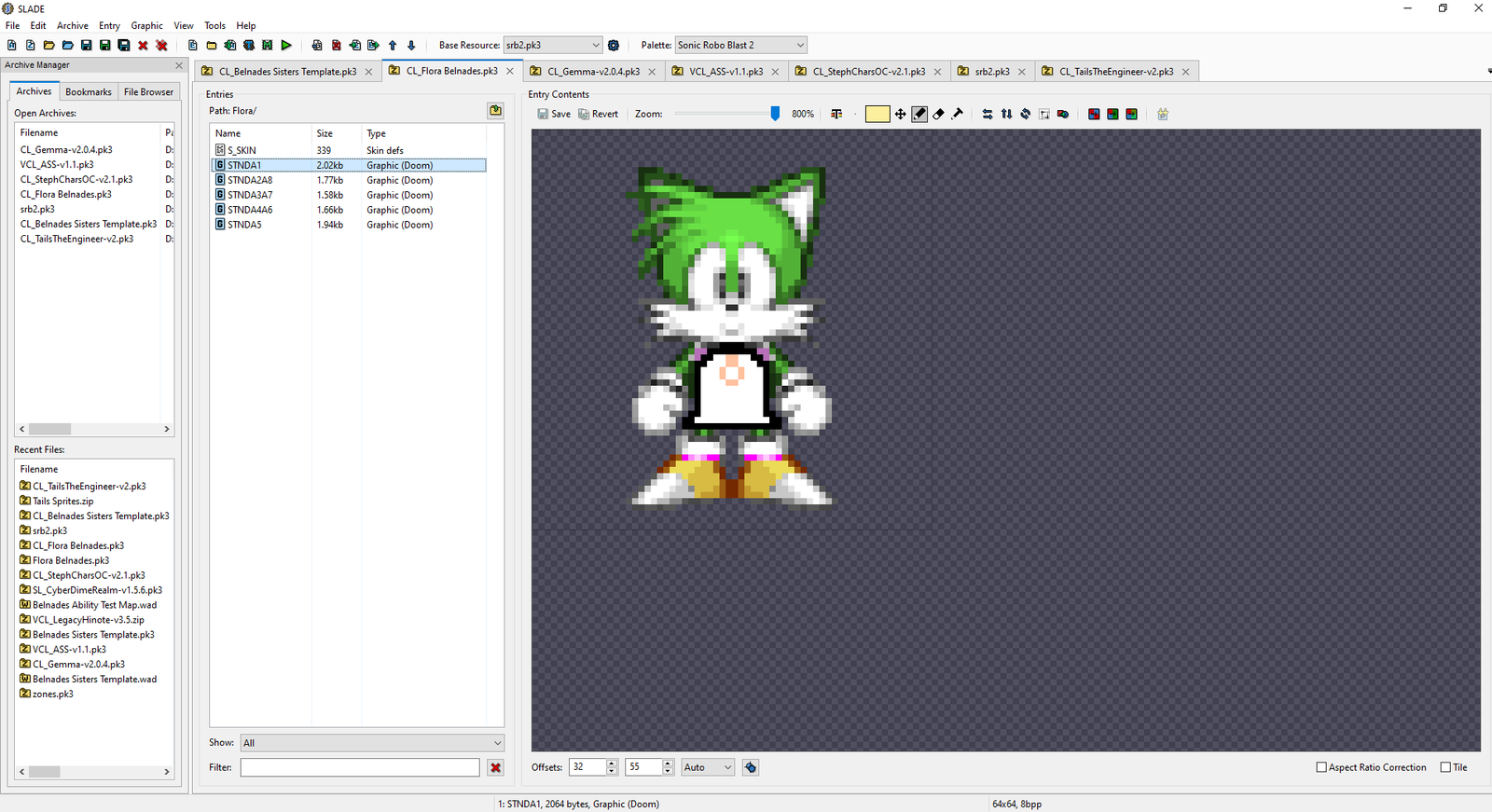Create a new directory in archive
Viewport: 1492px width, 812px height.
pos(211,45)
